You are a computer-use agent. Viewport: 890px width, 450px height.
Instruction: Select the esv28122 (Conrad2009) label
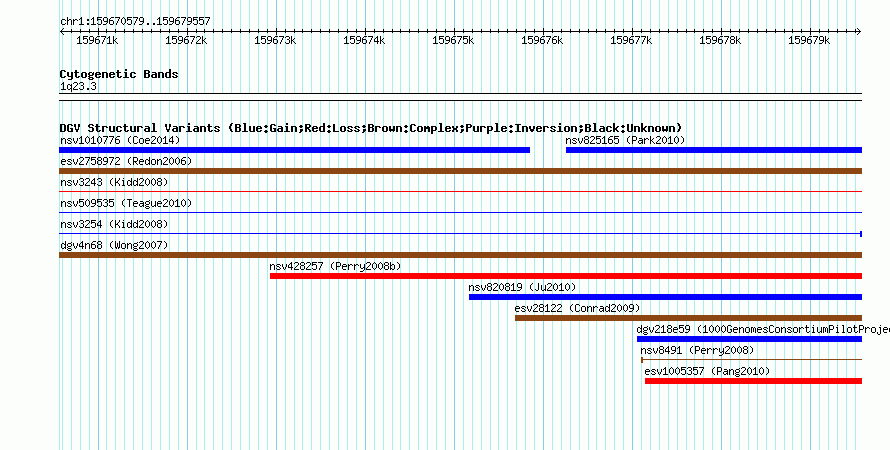pyautogui.click(x=577, y=308)
